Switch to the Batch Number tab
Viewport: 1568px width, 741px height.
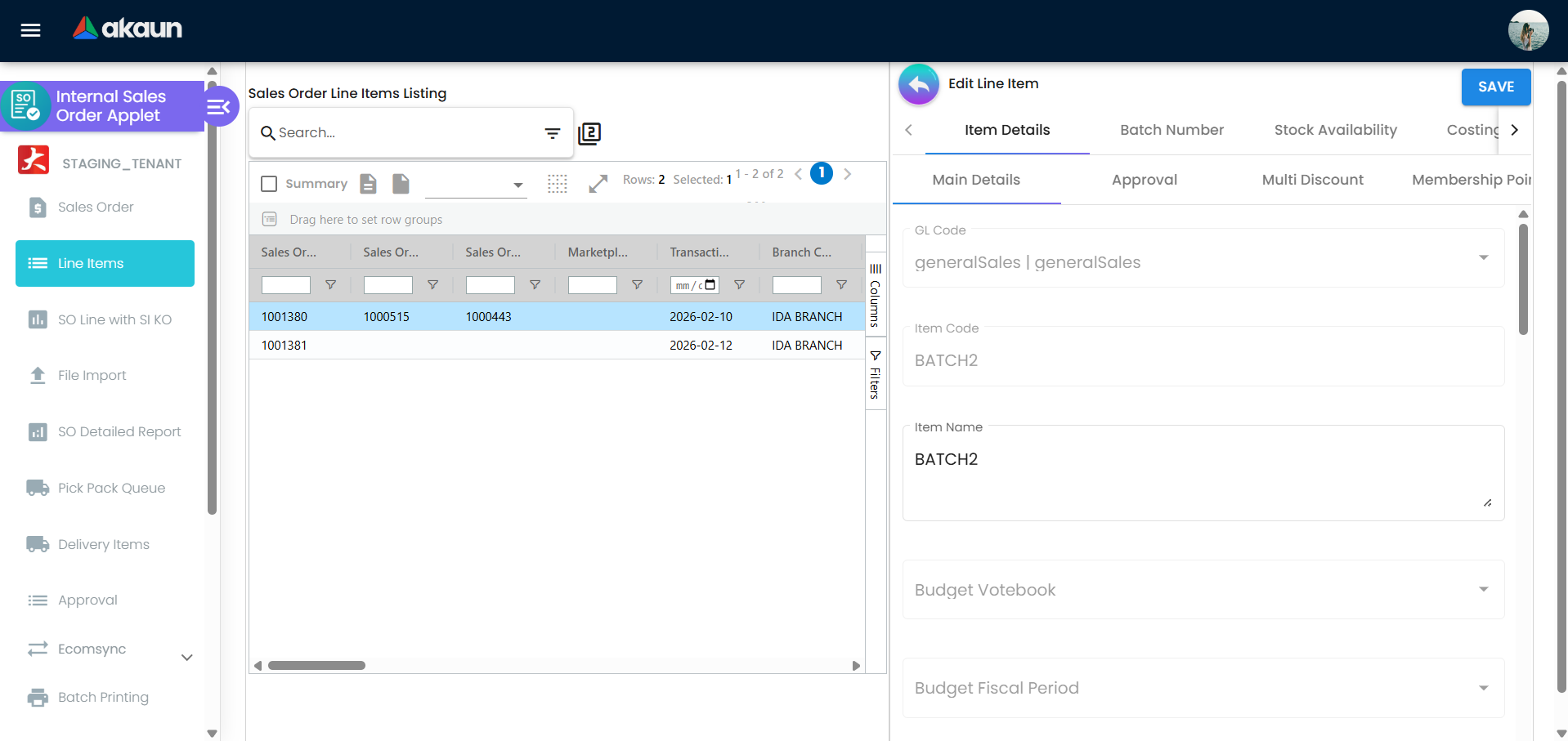pyautogui.click(x=1172, y=130)
